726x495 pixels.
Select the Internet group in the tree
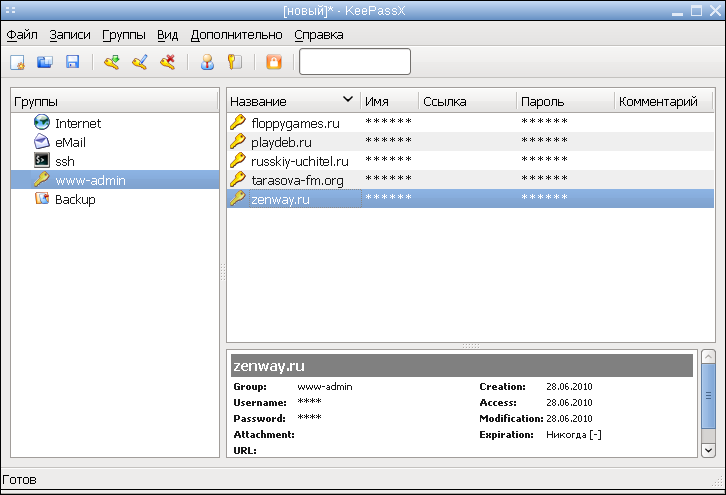(x=77, y=123)
